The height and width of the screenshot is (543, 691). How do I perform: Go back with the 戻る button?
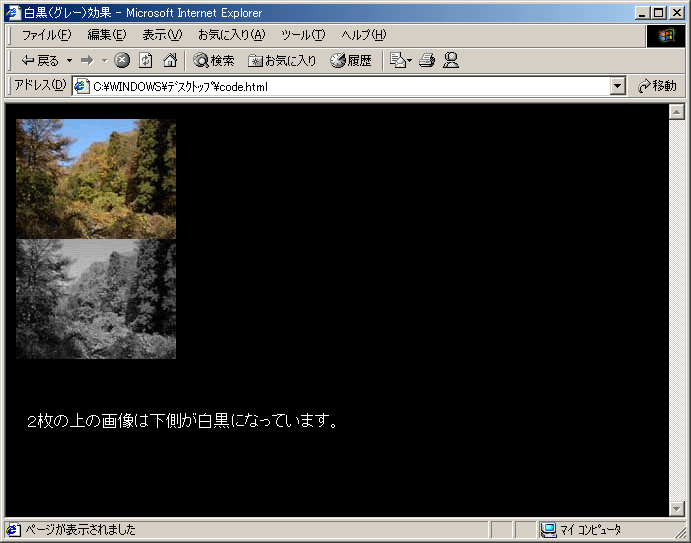40,60
